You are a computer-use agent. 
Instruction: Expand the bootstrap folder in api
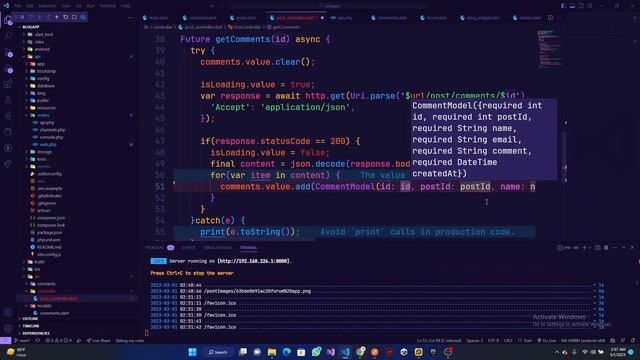[x=42, y=71]
